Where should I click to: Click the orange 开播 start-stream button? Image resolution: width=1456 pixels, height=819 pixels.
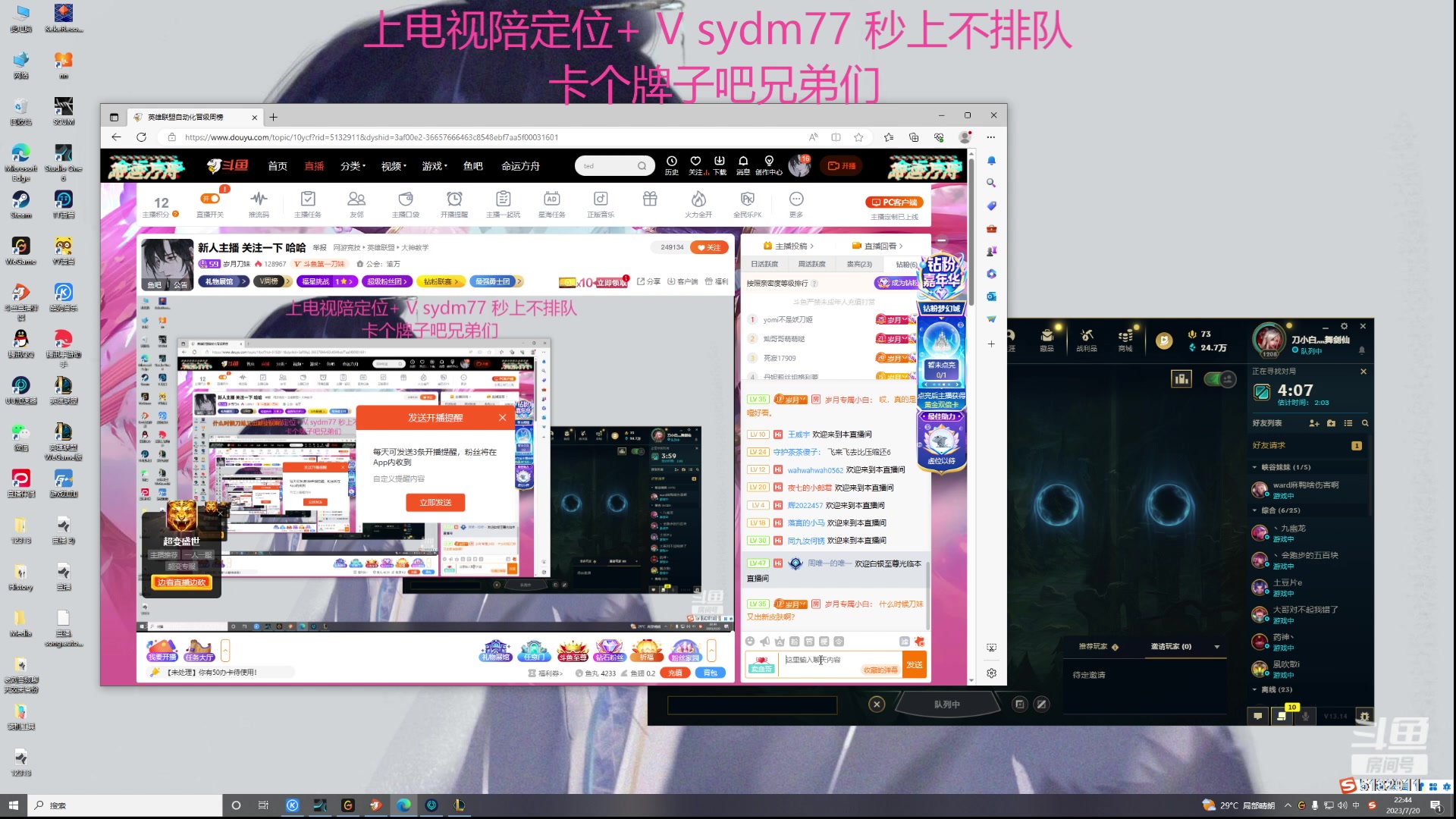coord(843,166)
